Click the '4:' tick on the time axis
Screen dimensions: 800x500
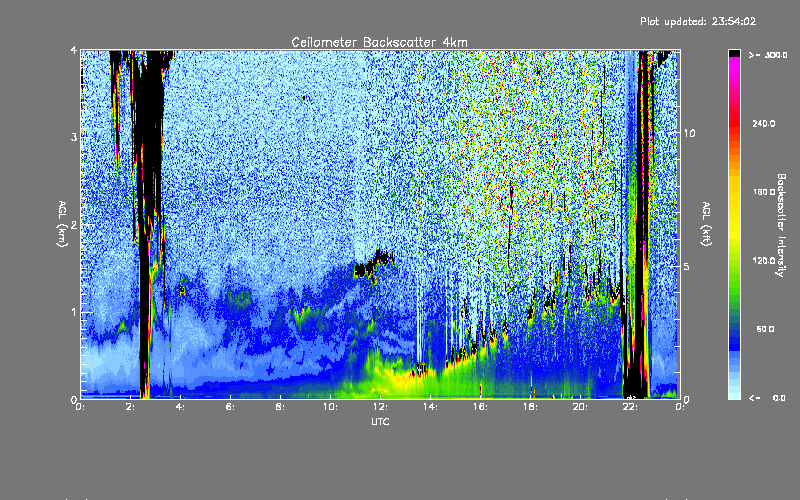coord(181,407)
